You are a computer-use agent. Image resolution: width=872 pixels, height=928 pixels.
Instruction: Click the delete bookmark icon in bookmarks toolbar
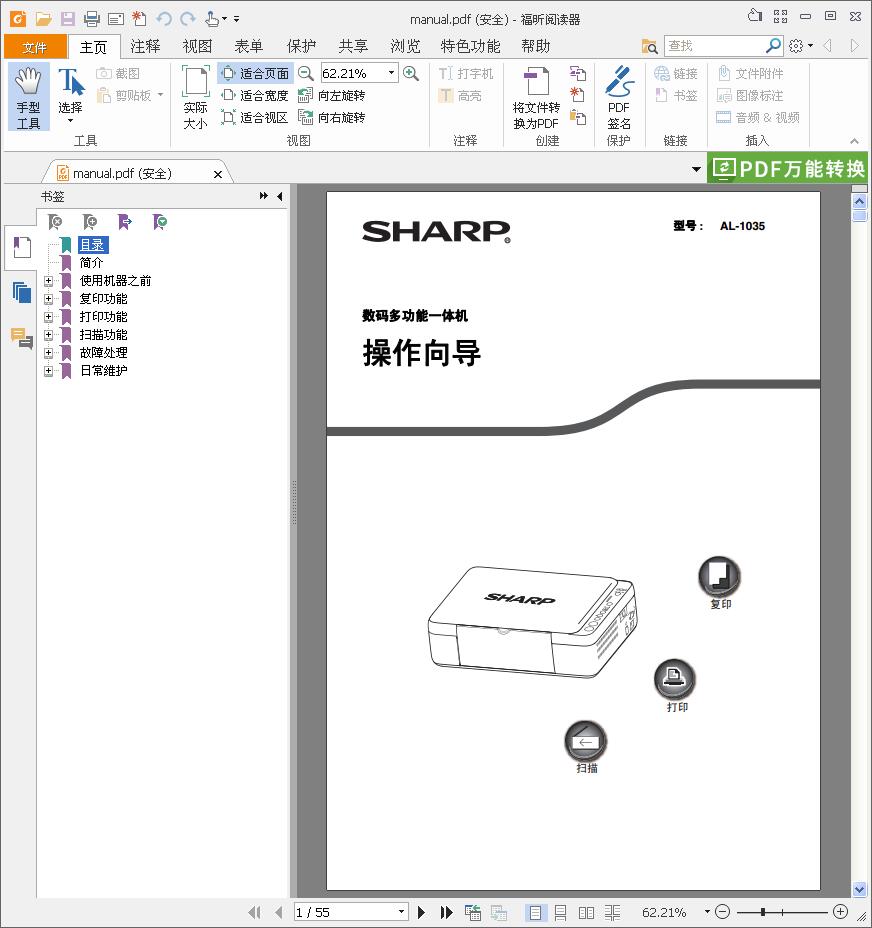(54, 222)
